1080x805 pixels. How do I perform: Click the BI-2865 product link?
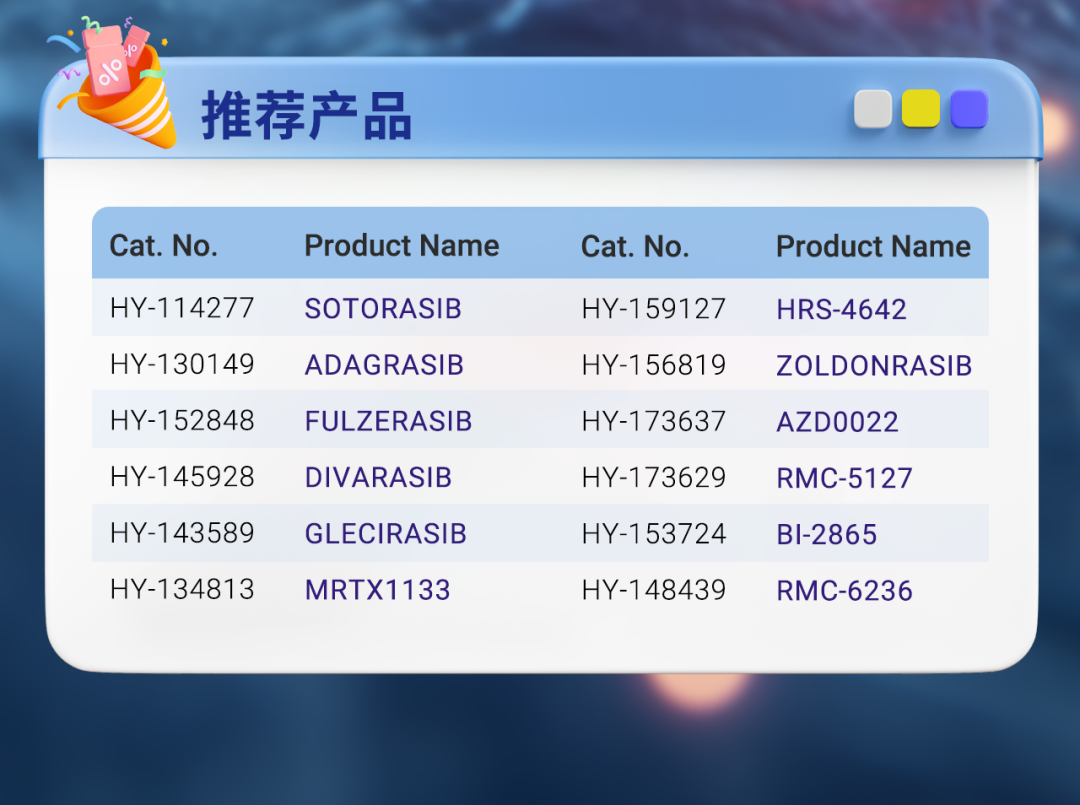coord(826,535)
